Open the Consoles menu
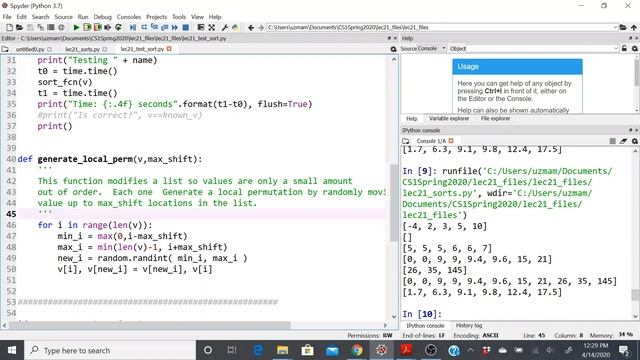640x360 pixels. click(x=129, y=17)
